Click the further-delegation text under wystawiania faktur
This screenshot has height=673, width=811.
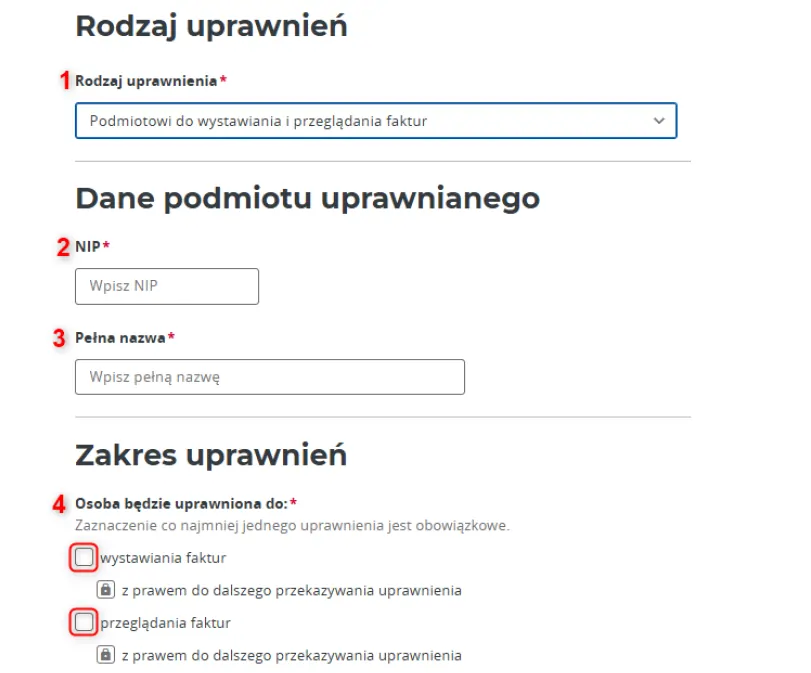coord(291,590)
